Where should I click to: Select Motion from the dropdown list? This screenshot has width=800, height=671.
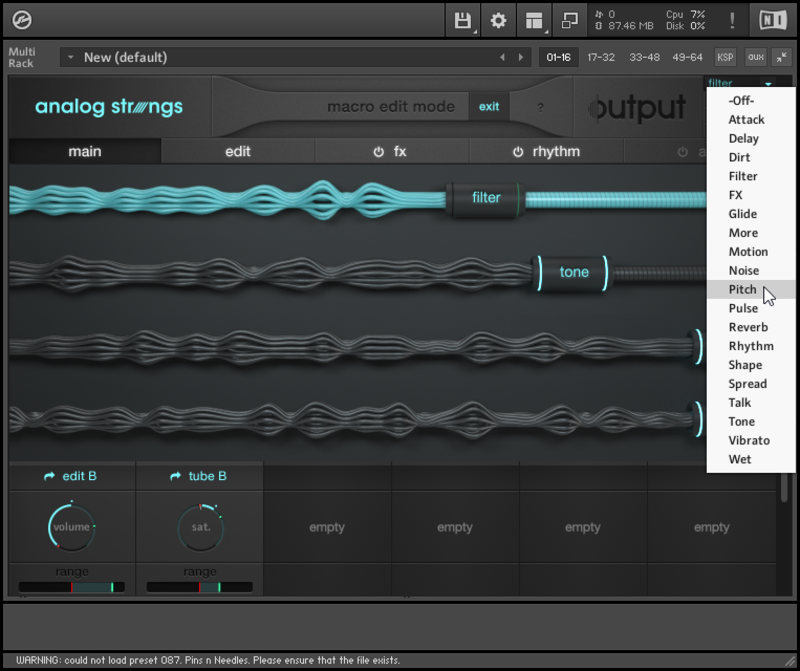(751, 252)
